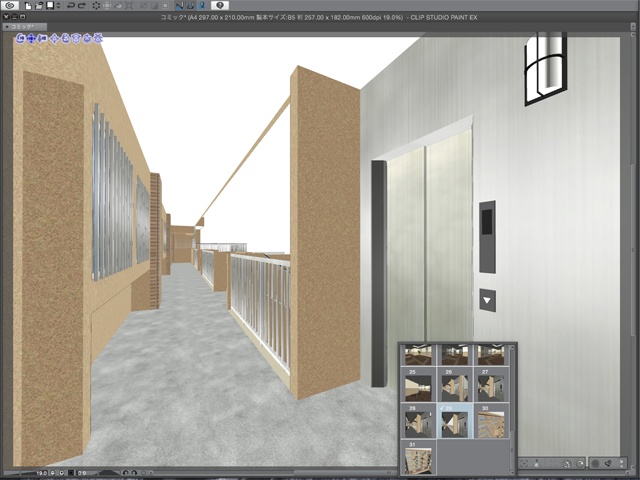Open the help support icon
This screenshot has width=640, height=480.
[220, 5]
